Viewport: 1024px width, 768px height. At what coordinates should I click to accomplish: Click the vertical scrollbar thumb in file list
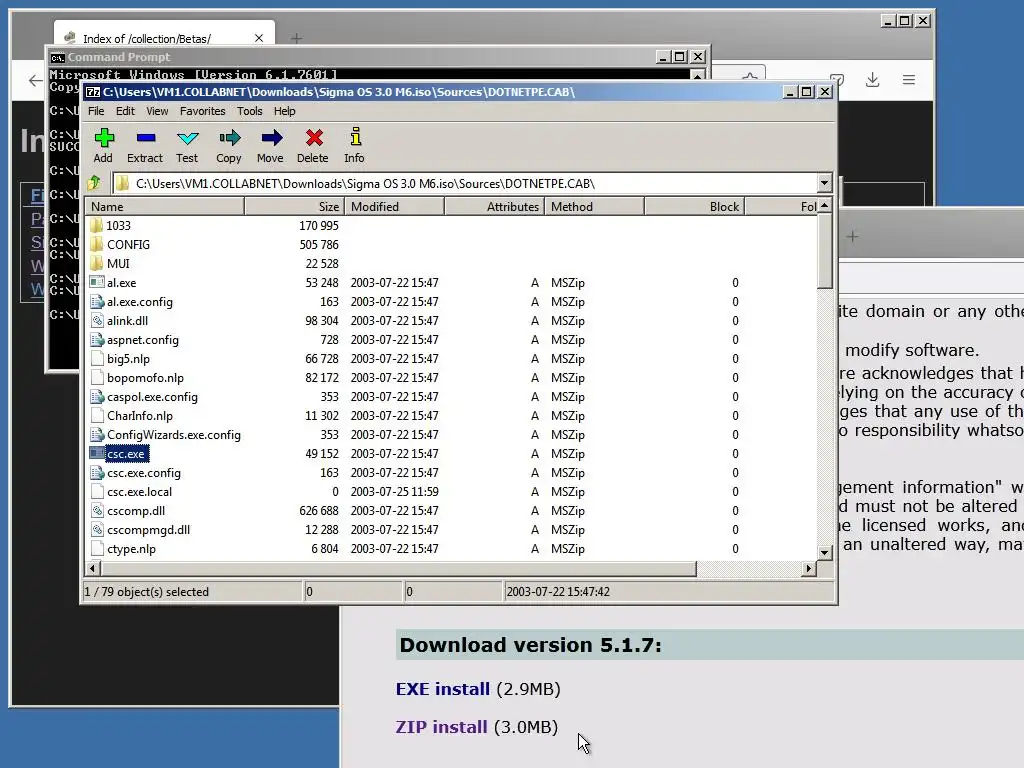click(825, 251)
